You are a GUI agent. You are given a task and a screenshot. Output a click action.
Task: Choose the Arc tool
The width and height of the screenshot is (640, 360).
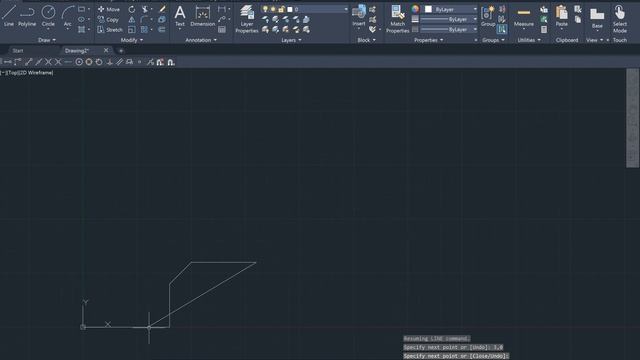(68, 16)
